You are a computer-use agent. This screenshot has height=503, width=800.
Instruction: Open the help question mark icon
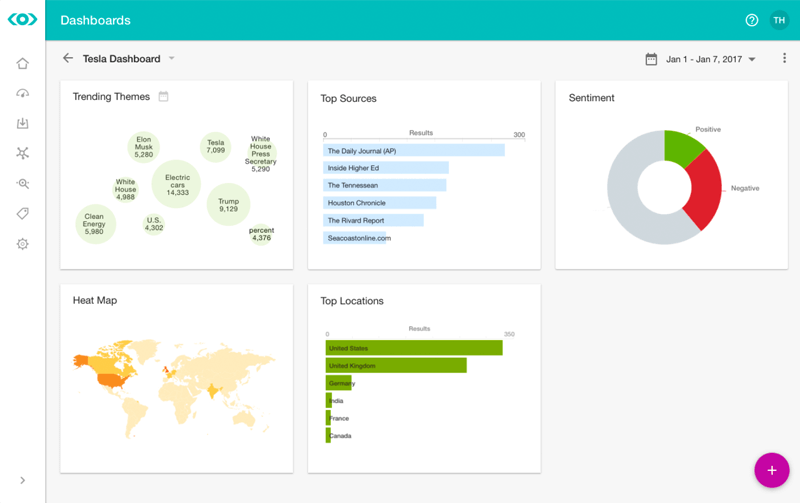(x=752, y=20)
